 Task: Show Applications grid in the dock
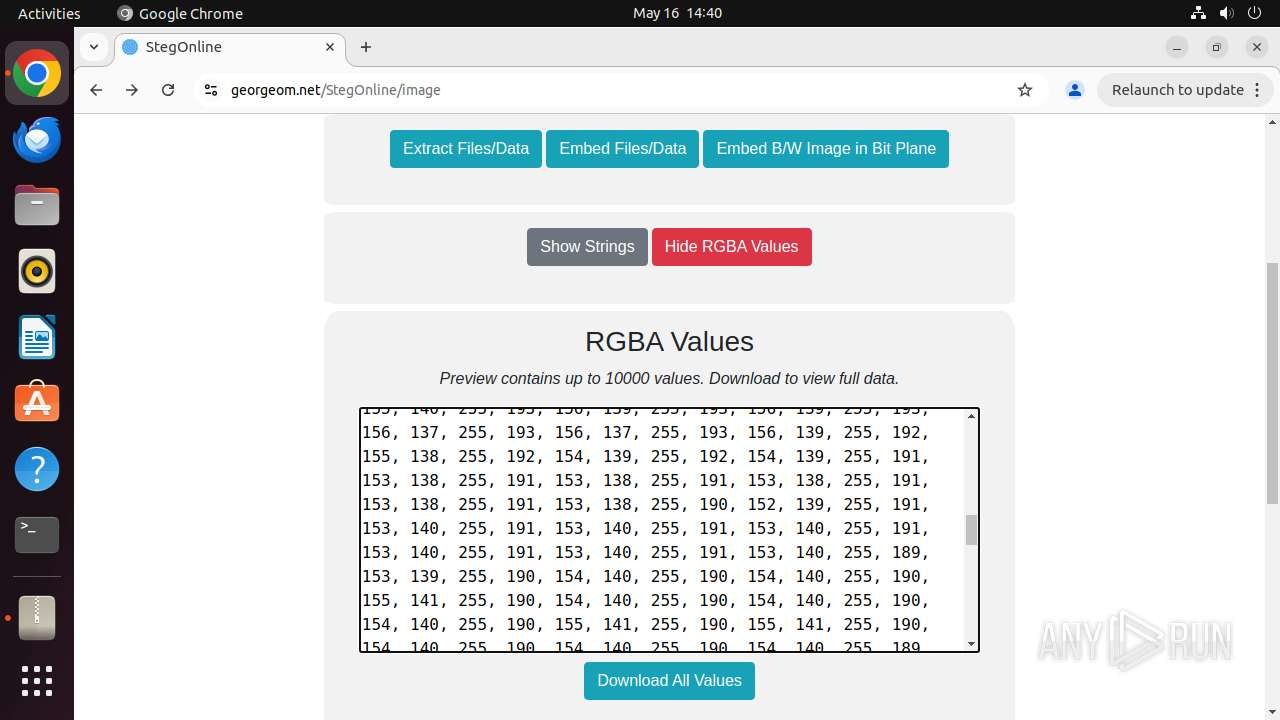pyautogui.click(x=37, y=681)
